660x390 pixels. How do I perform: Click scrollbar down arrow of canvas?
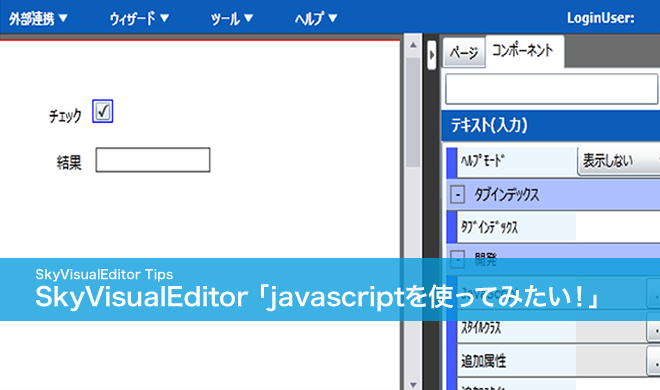[413, 385]
